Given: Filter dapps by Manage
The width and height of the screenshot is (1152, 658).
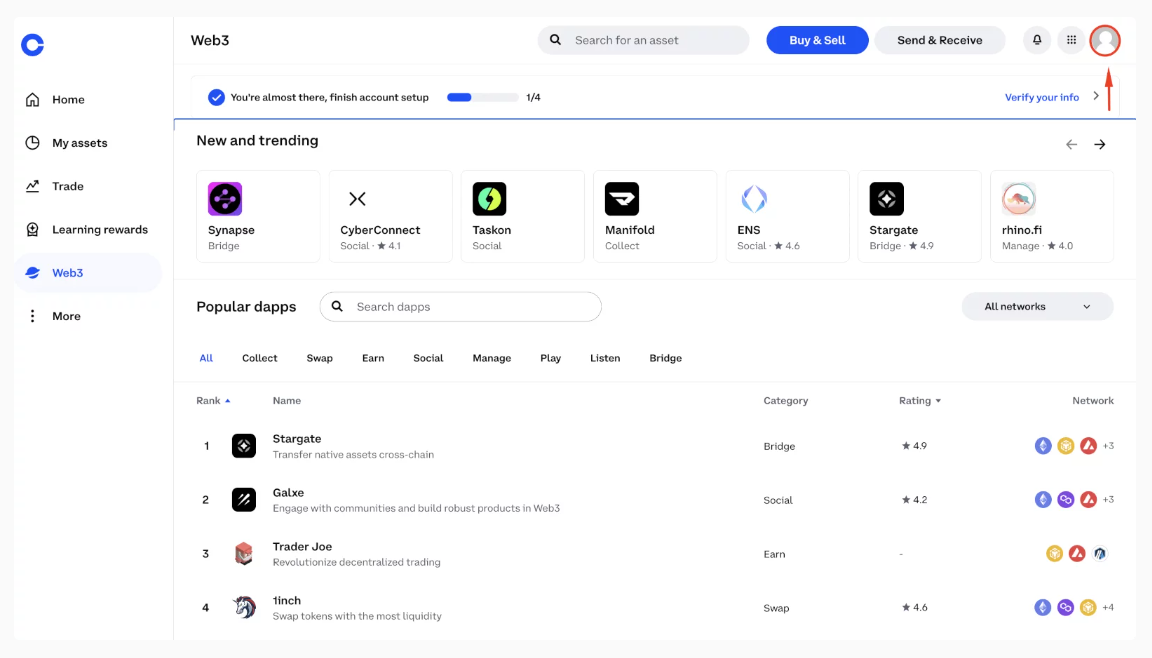Looking at the screenshot, I should [x=492, y=358].
